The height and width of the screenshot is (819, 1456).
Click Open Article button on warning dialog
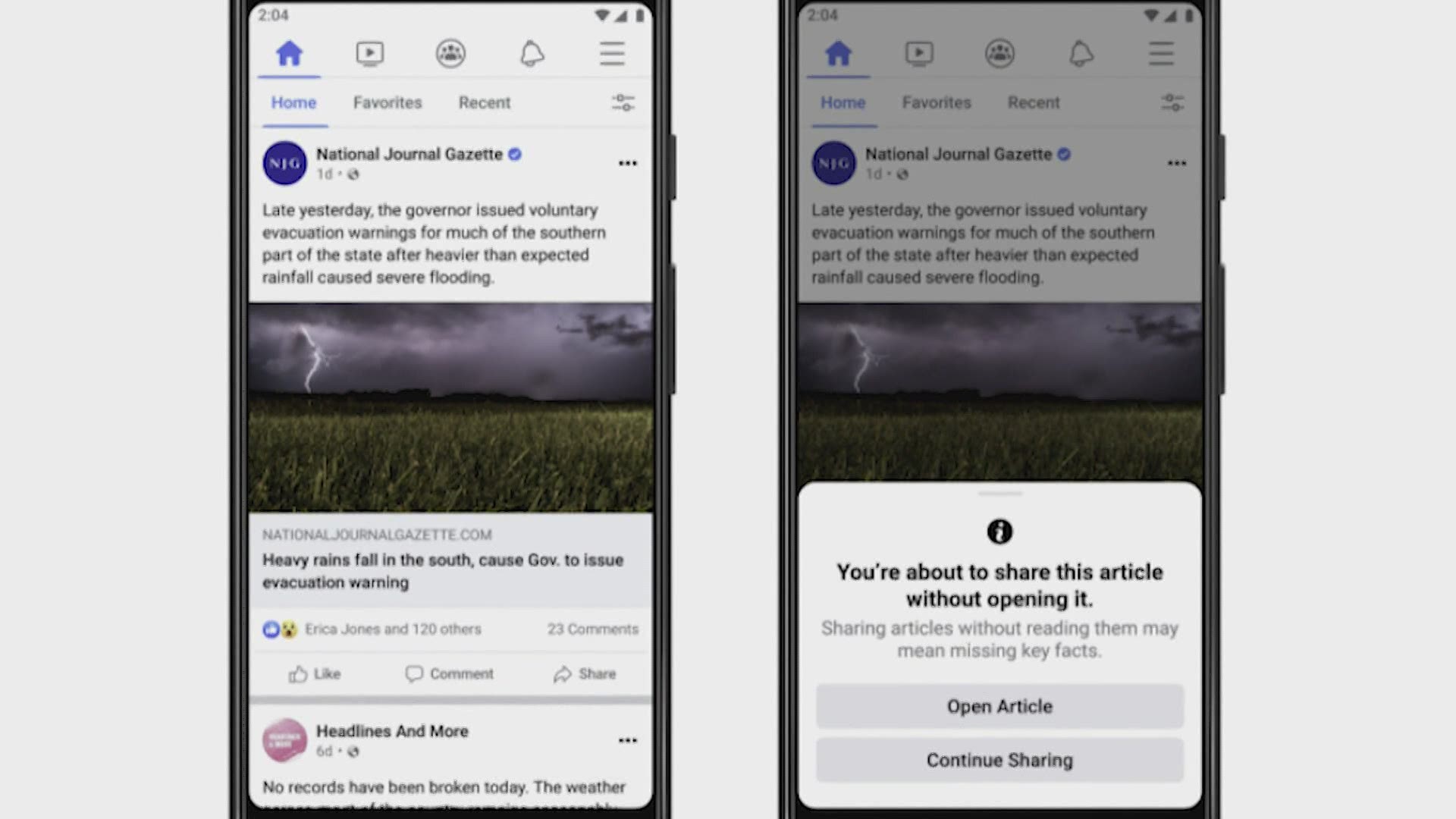coord(999,706)
